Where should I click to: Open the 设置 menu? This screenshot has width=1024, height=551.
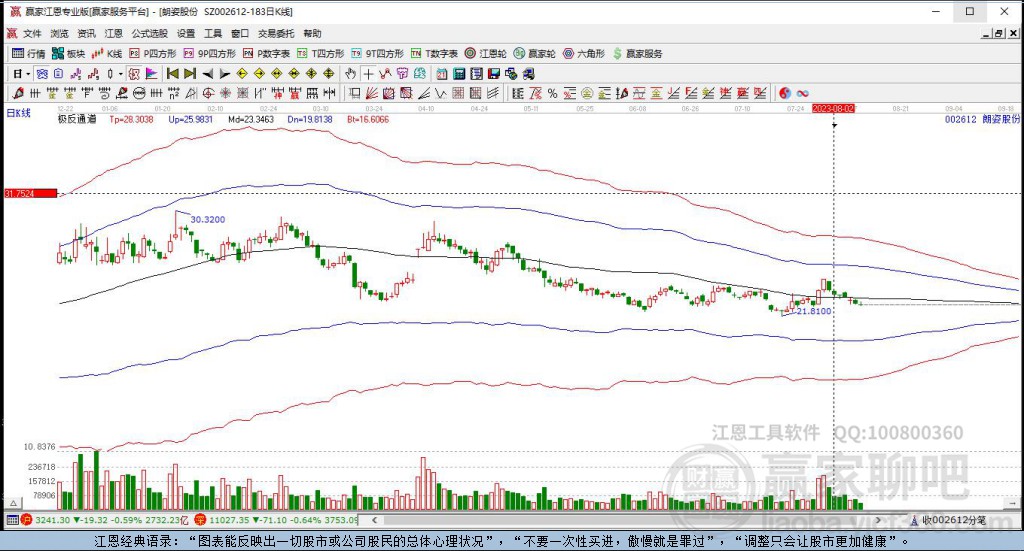click(x=186, y=33)
